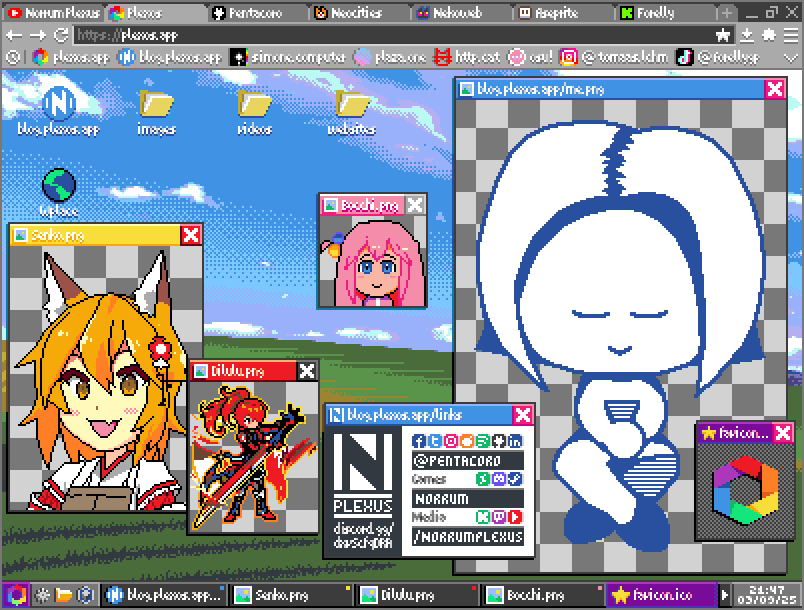Go back with the browser back arrow

click(x=13, y=35)
